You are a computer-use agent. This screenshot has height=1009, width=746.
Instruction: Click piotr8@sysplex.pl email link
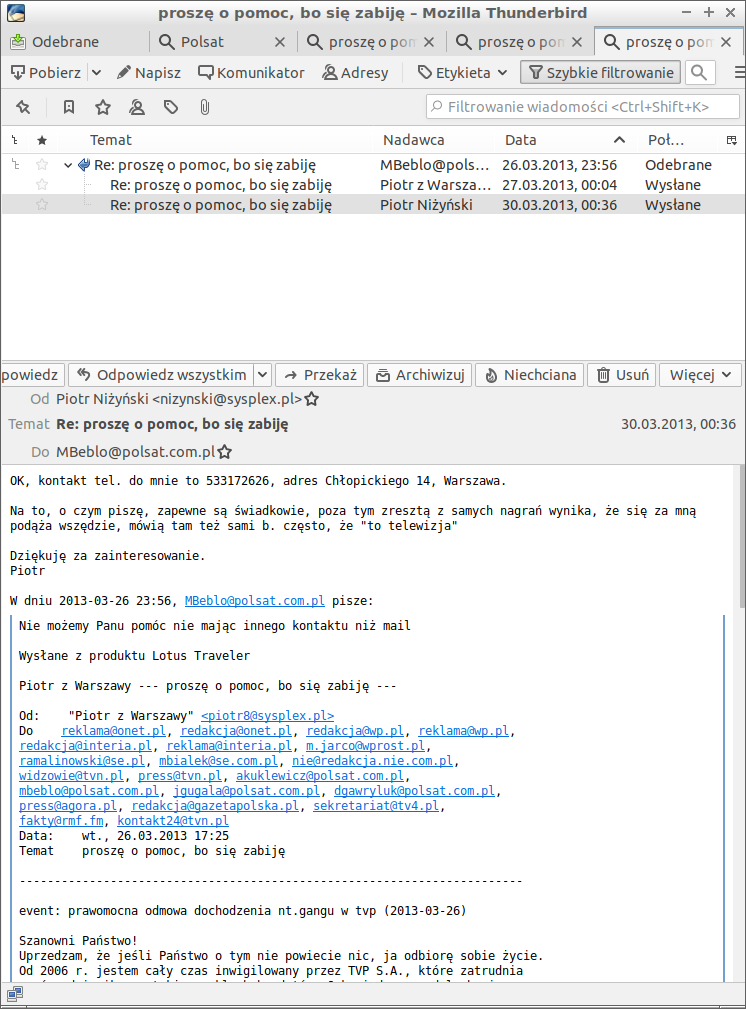tap(268, 716)
